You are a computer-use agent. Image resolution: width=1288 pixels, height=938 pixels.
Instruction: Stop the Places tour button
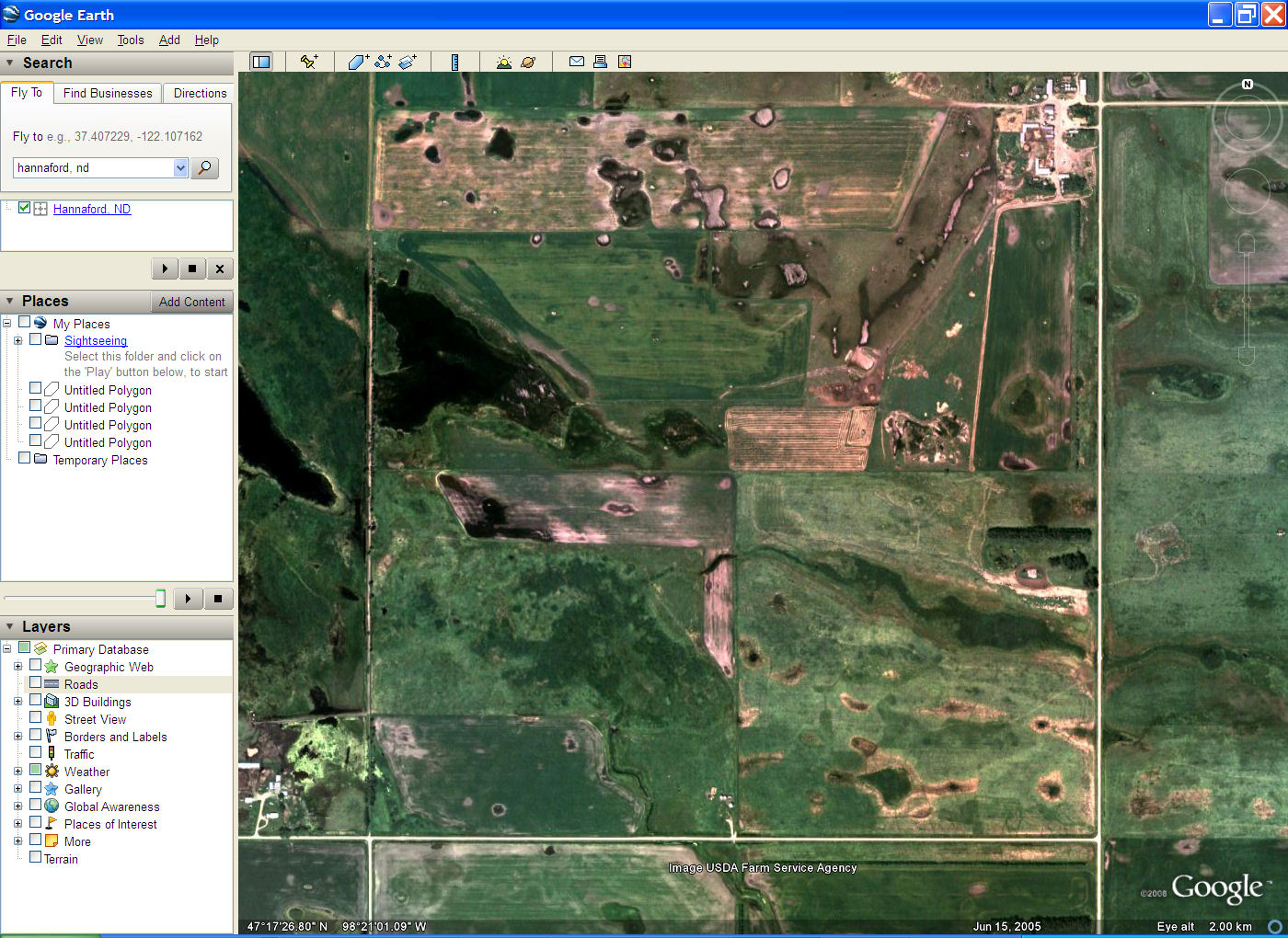(x=218, y=599)
